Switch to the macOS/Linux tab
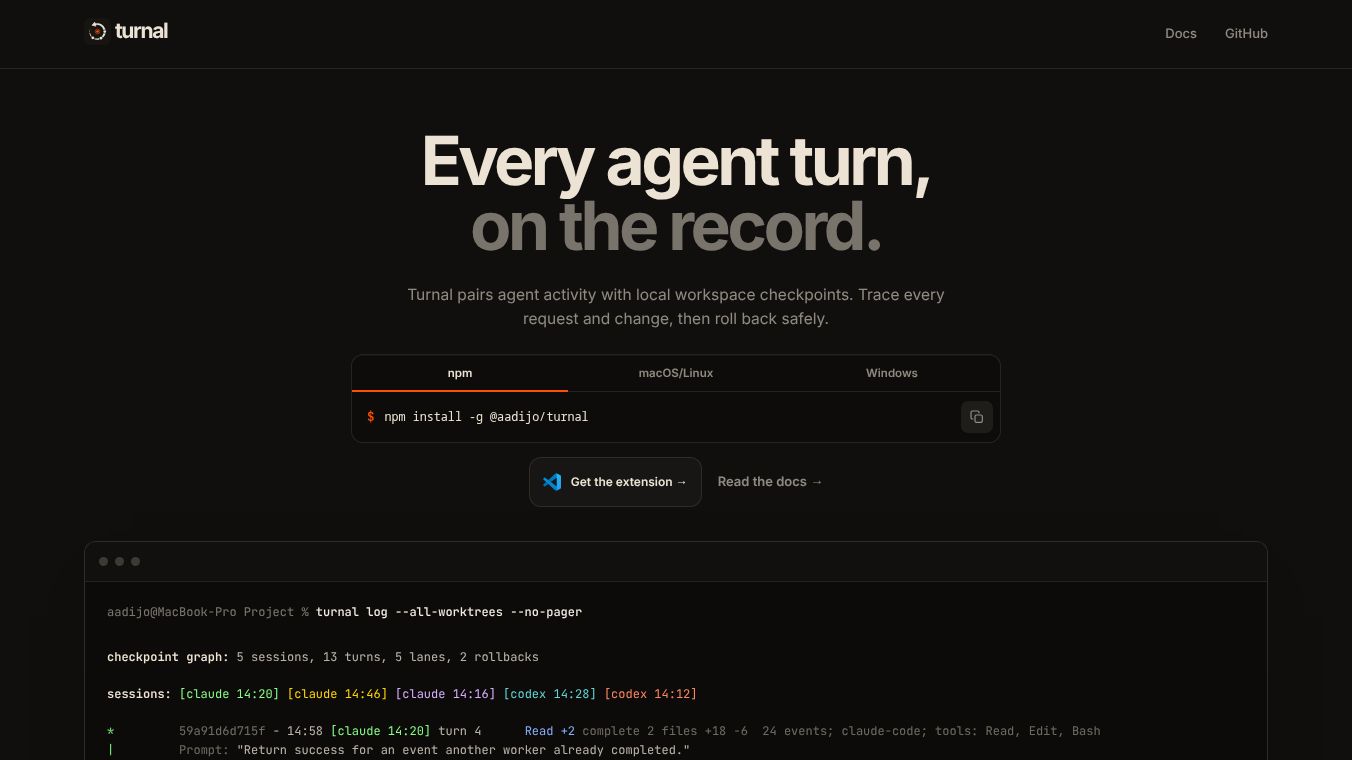Screen dimensions: 1352x760 676,373
